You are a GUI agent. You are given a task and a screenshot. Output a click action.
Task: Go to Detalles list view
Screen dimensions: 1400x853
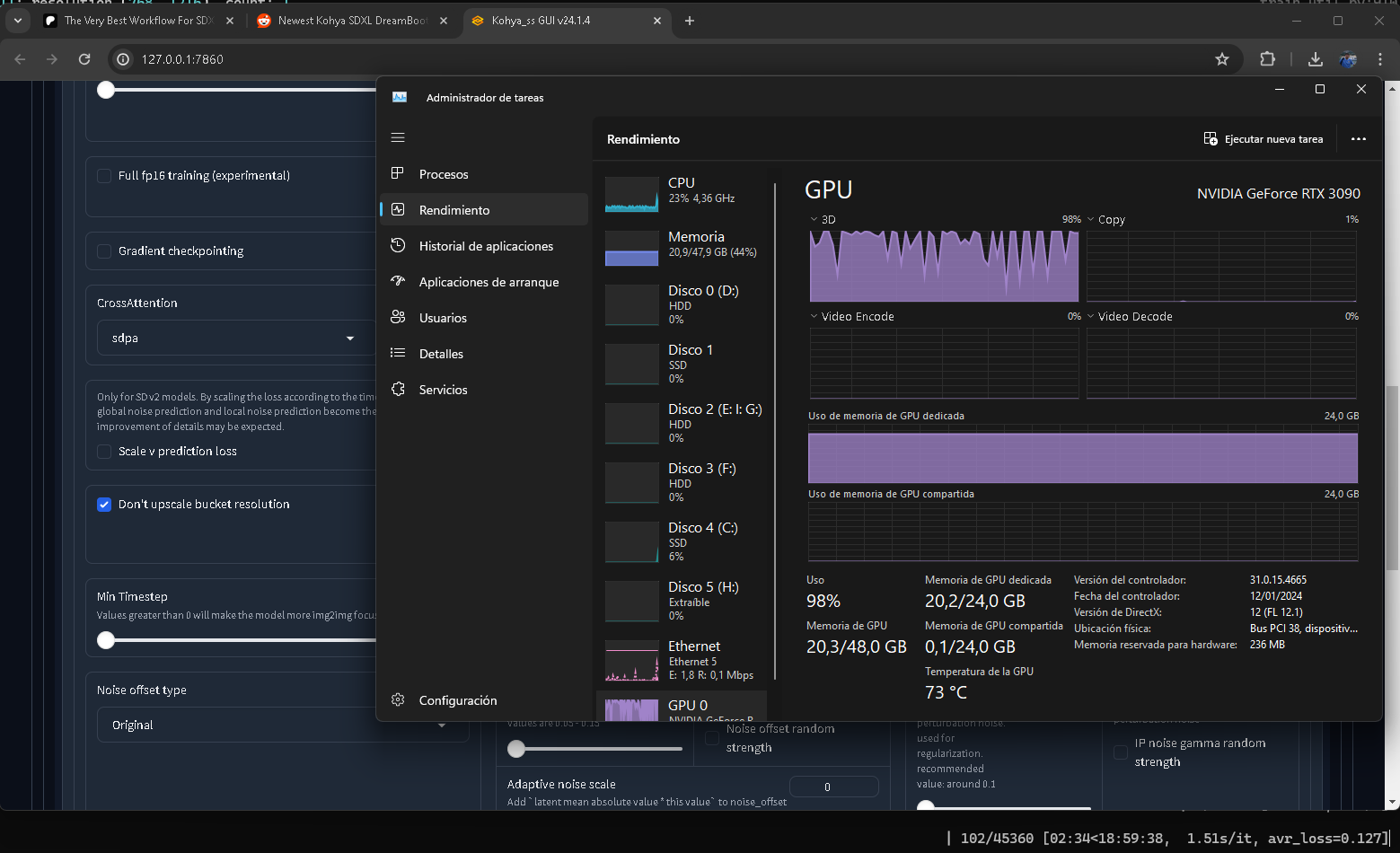point(440,354)
